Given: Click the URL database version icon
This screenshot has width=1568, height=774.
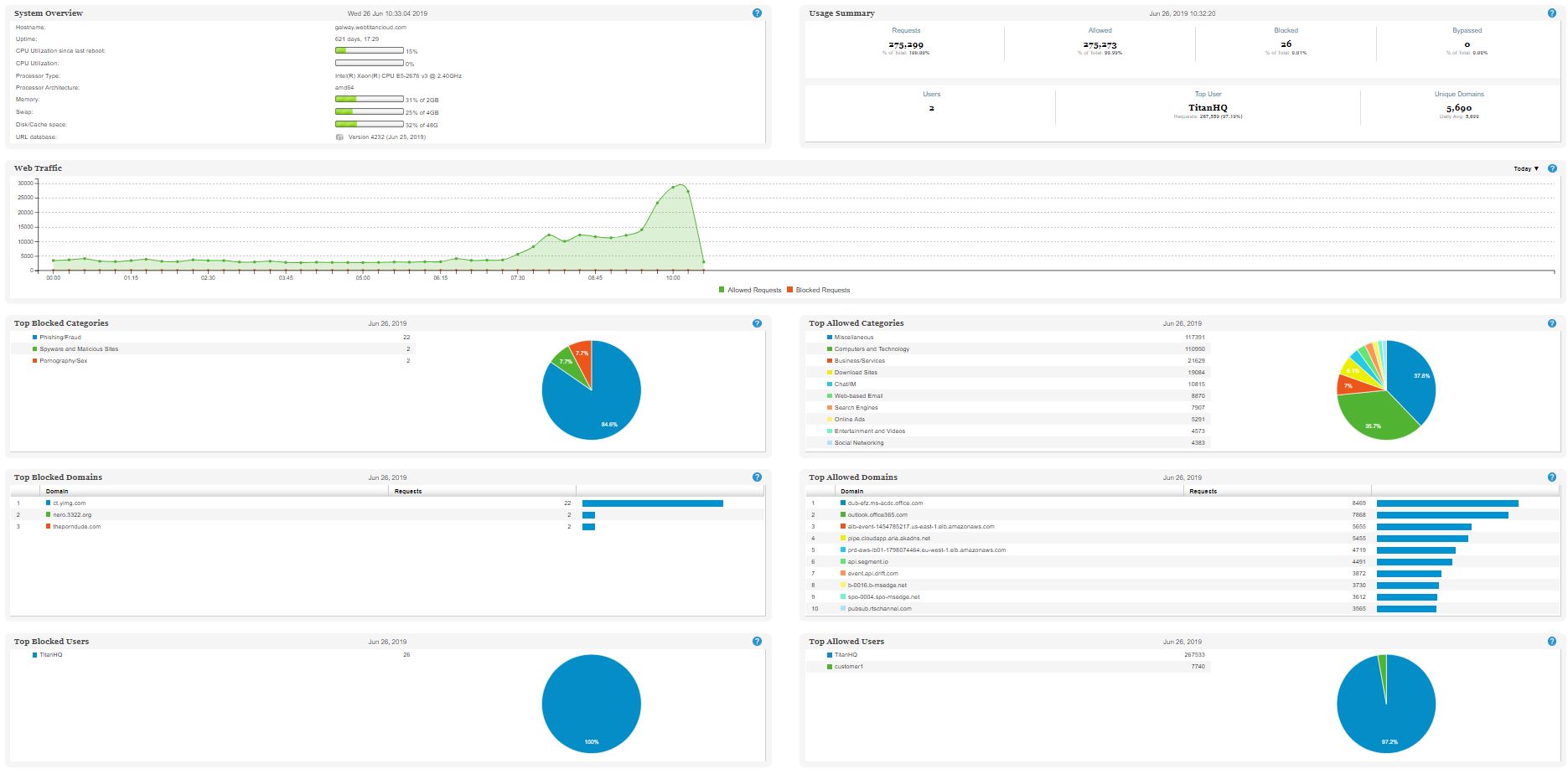Looking at the screenshot, I should tap(339, 137).
